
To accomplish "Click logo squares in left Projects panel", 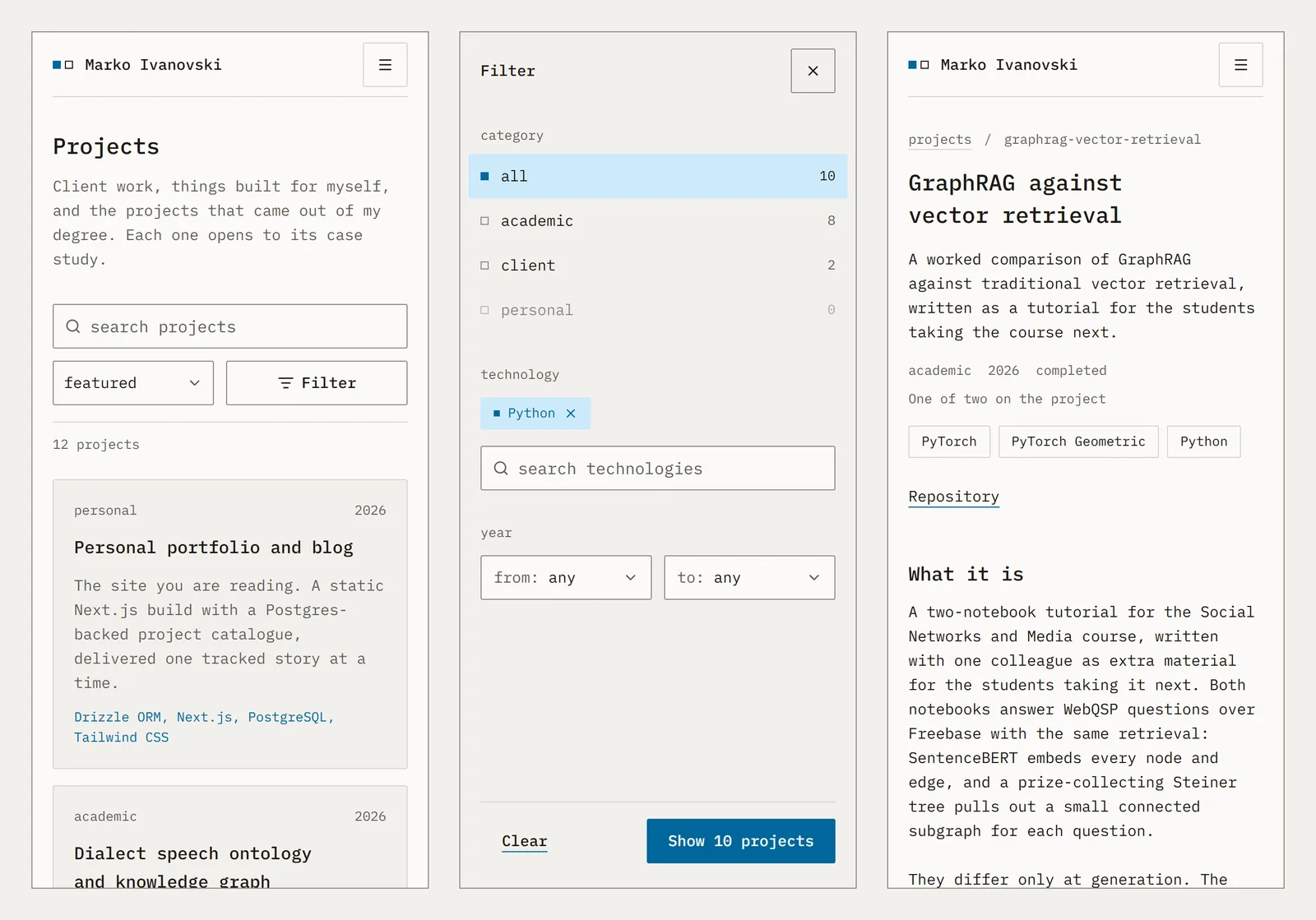I will click(63, 65).
